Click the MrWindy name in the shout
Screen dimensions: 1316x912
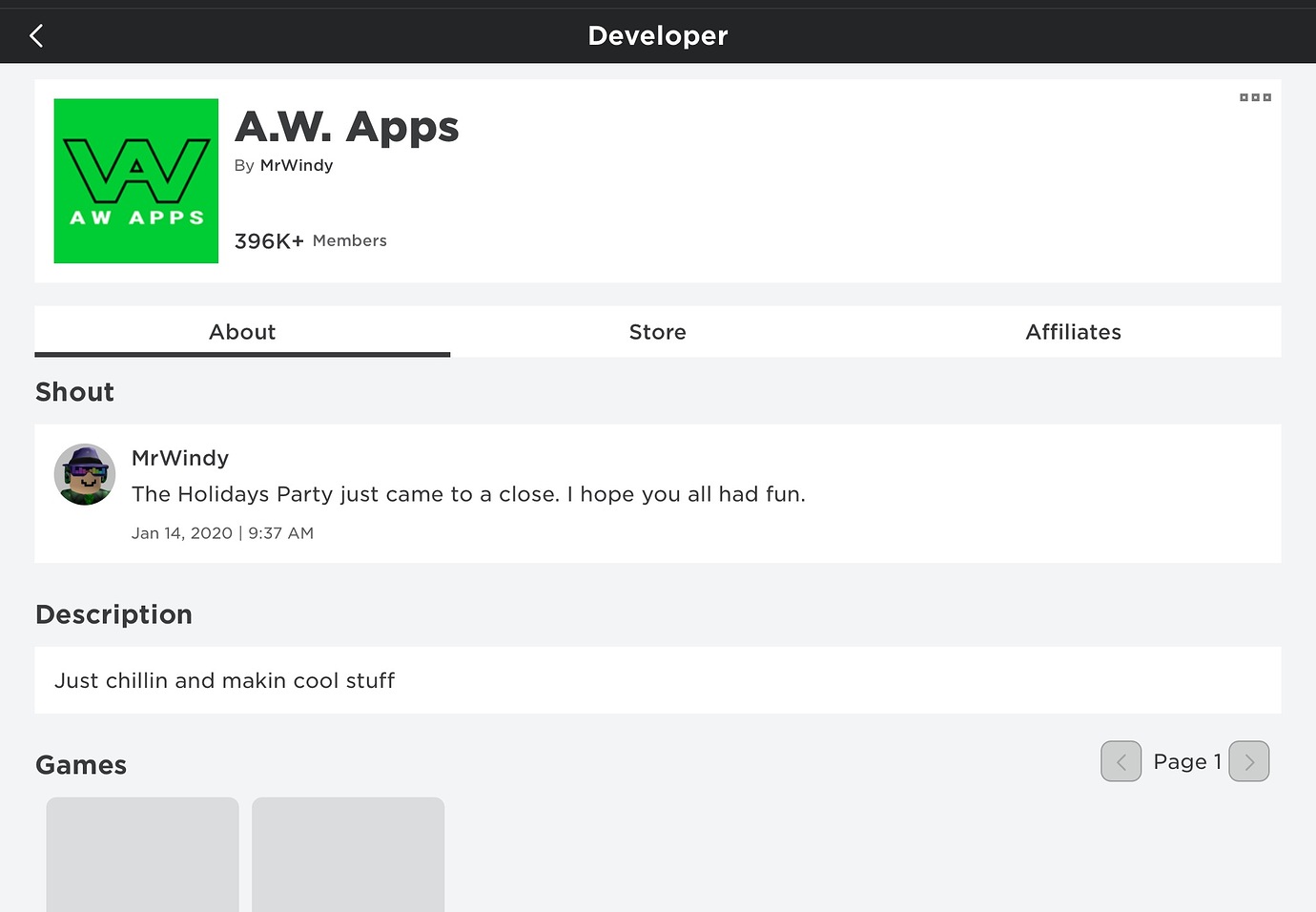[180, 458]
